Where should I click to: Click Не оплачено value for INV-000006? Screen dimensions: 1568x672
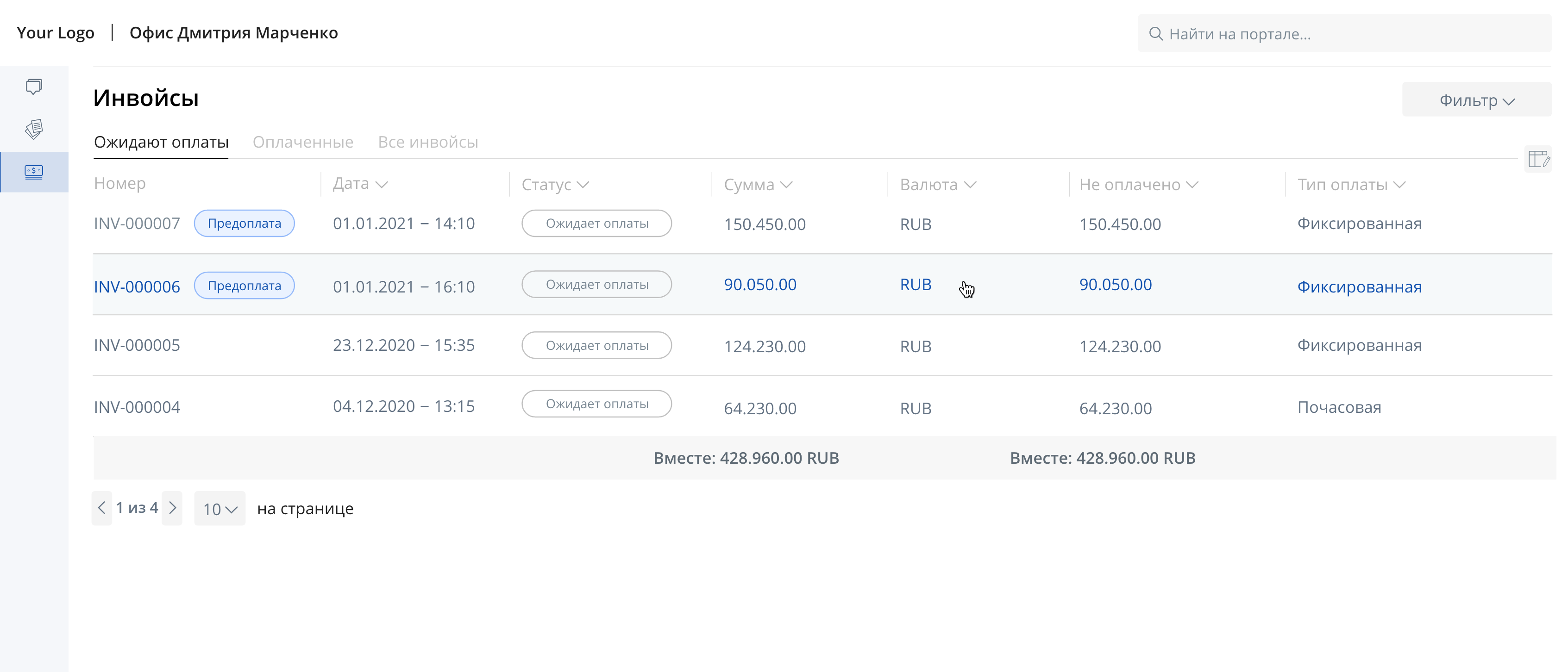pyautogui.click(x=1116, y=285)
